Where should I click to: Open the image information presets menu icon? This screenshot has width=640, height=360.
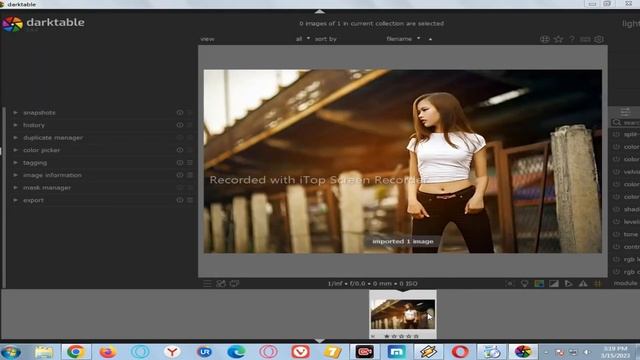tap(190, 175)
